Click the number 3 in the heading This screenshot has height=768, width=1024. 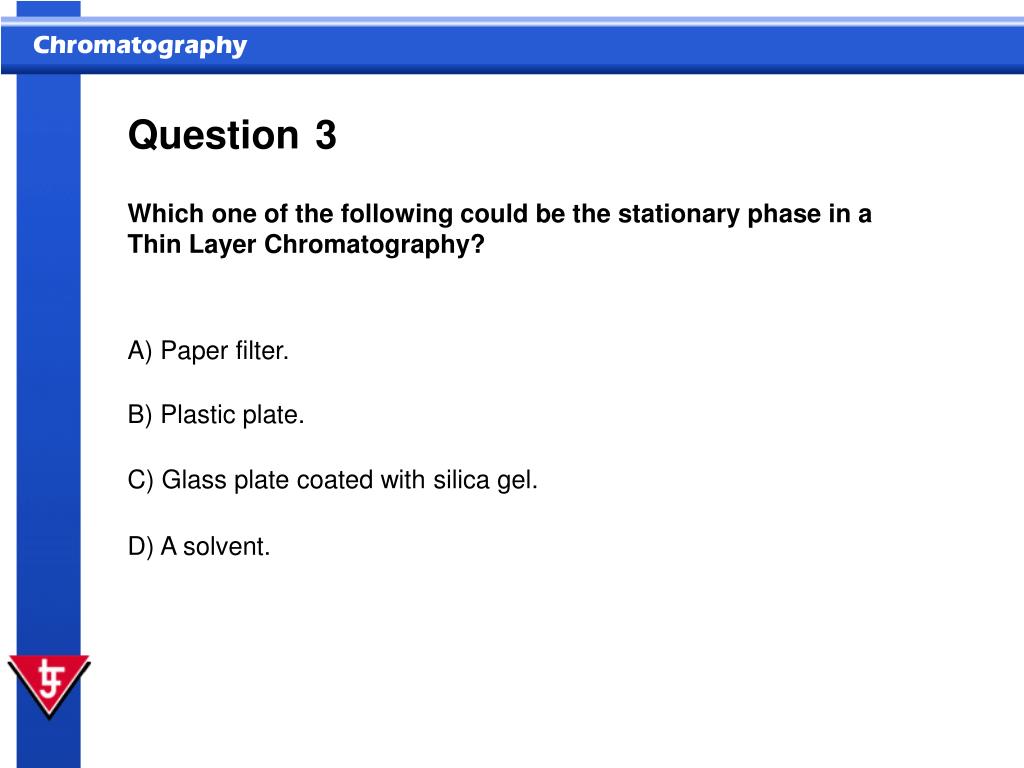tap(325, 135)
